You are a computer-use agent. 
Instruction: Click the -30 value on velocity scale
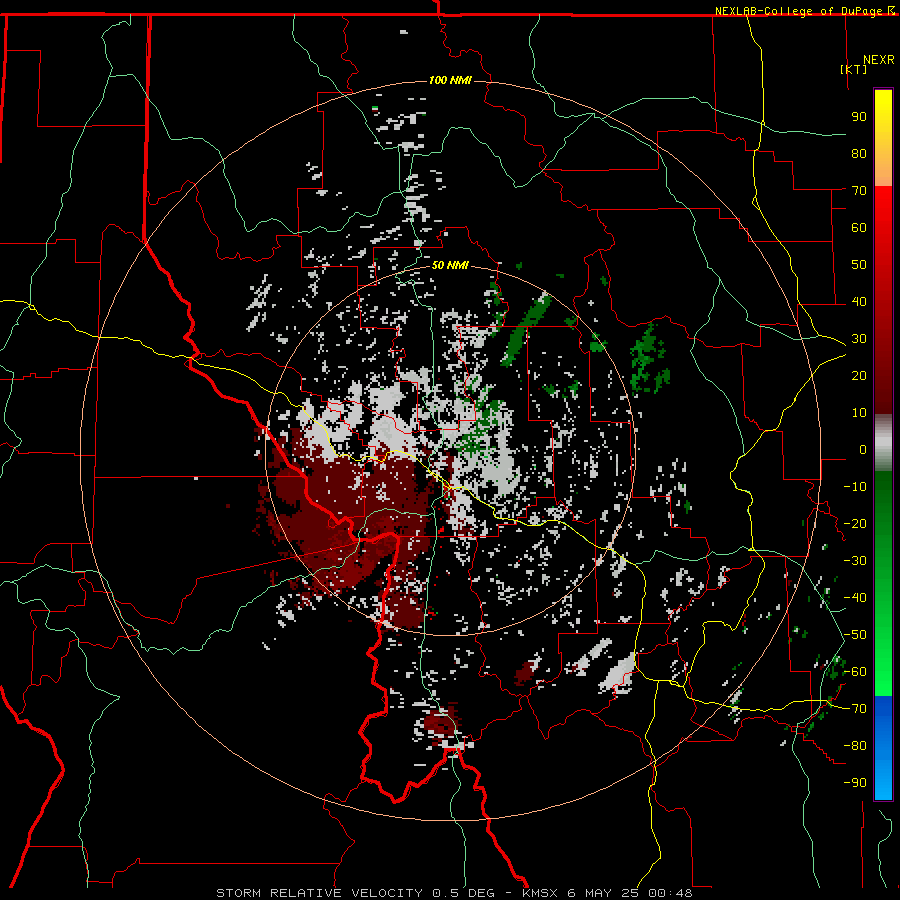point(855,561)
